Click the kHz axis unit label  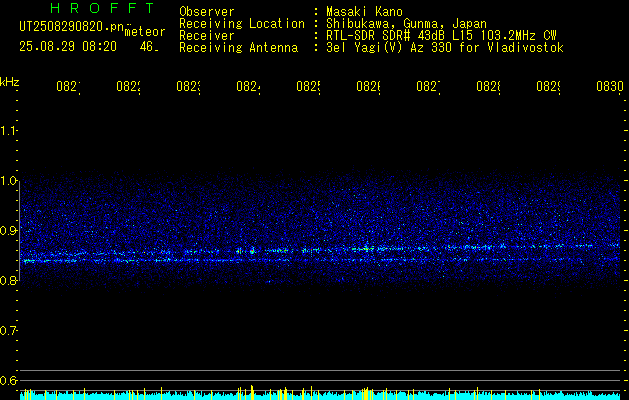click(x=9, y=82)
